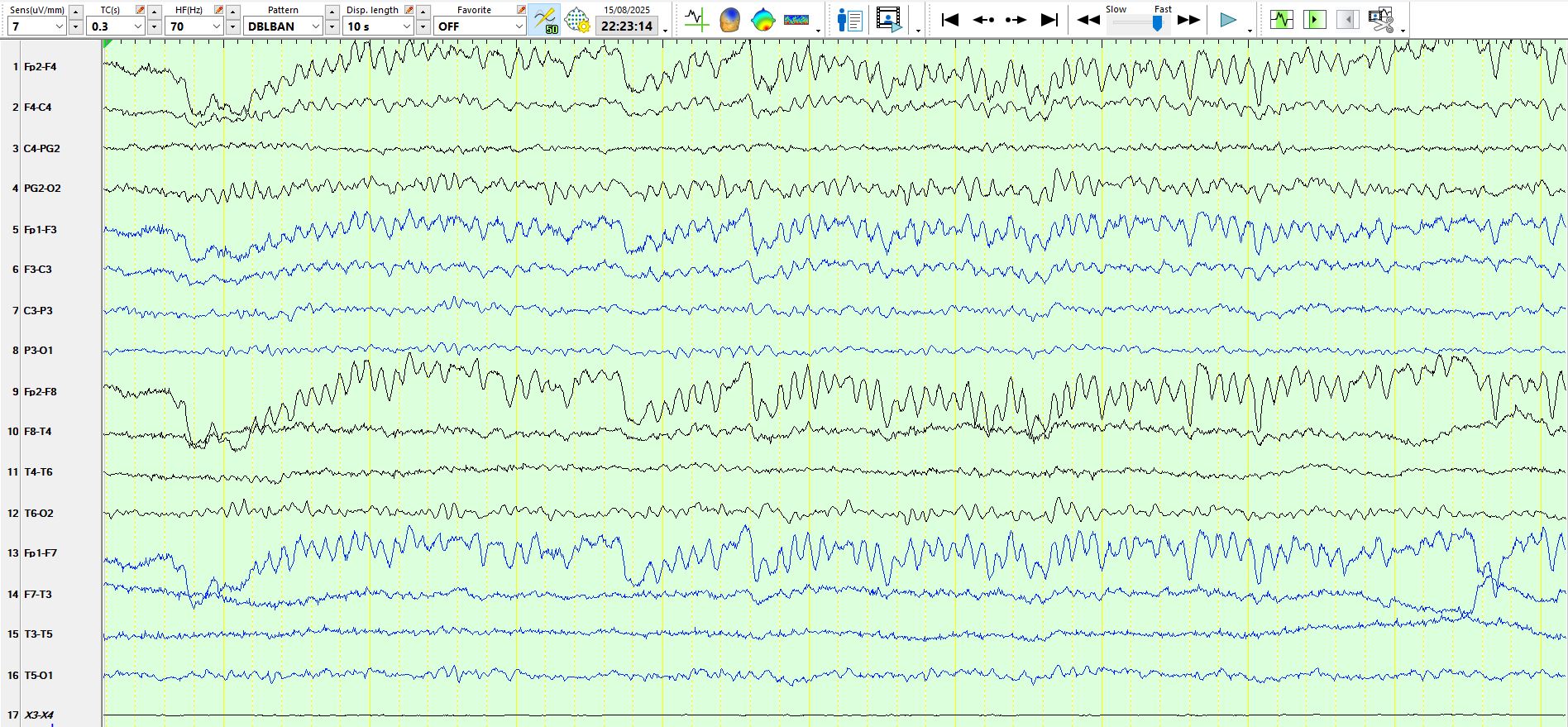This screenshot has width=1568, height=727.
Task: Open the patient video playback window
Action: [x=889, y=20]
